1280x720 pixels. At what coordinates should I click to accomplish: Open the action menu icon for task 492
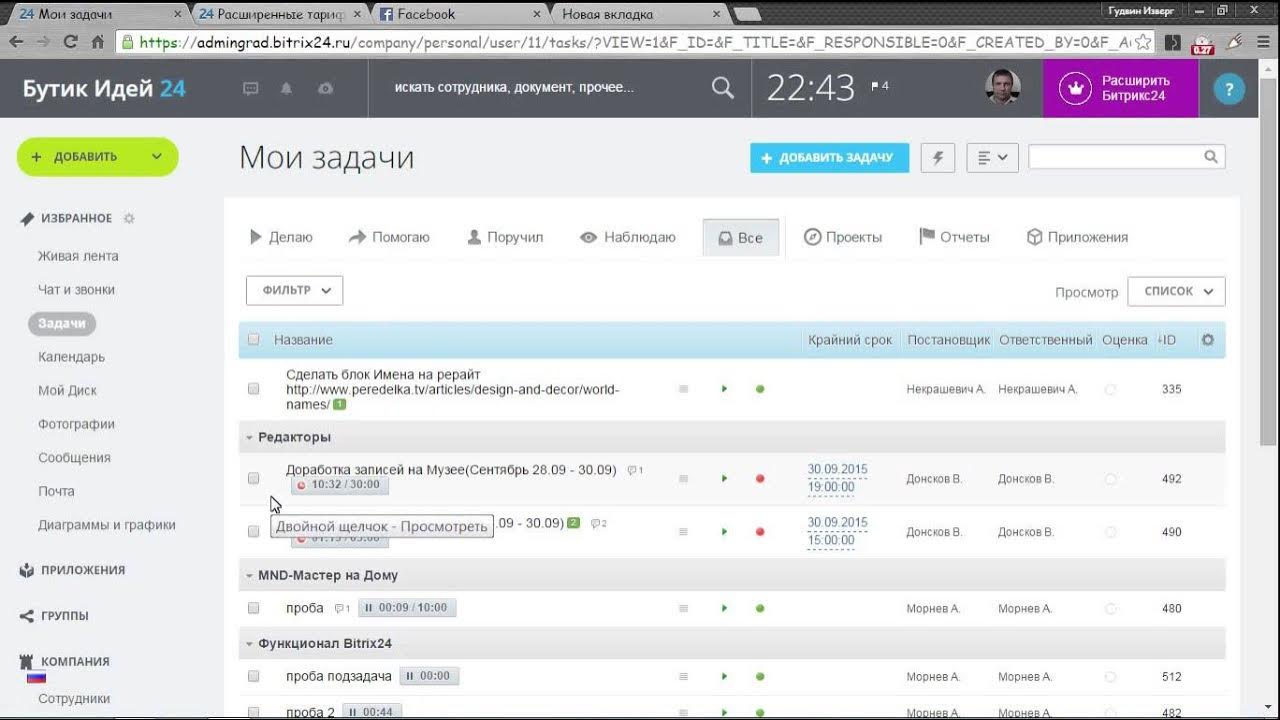[x=684, y=479]
